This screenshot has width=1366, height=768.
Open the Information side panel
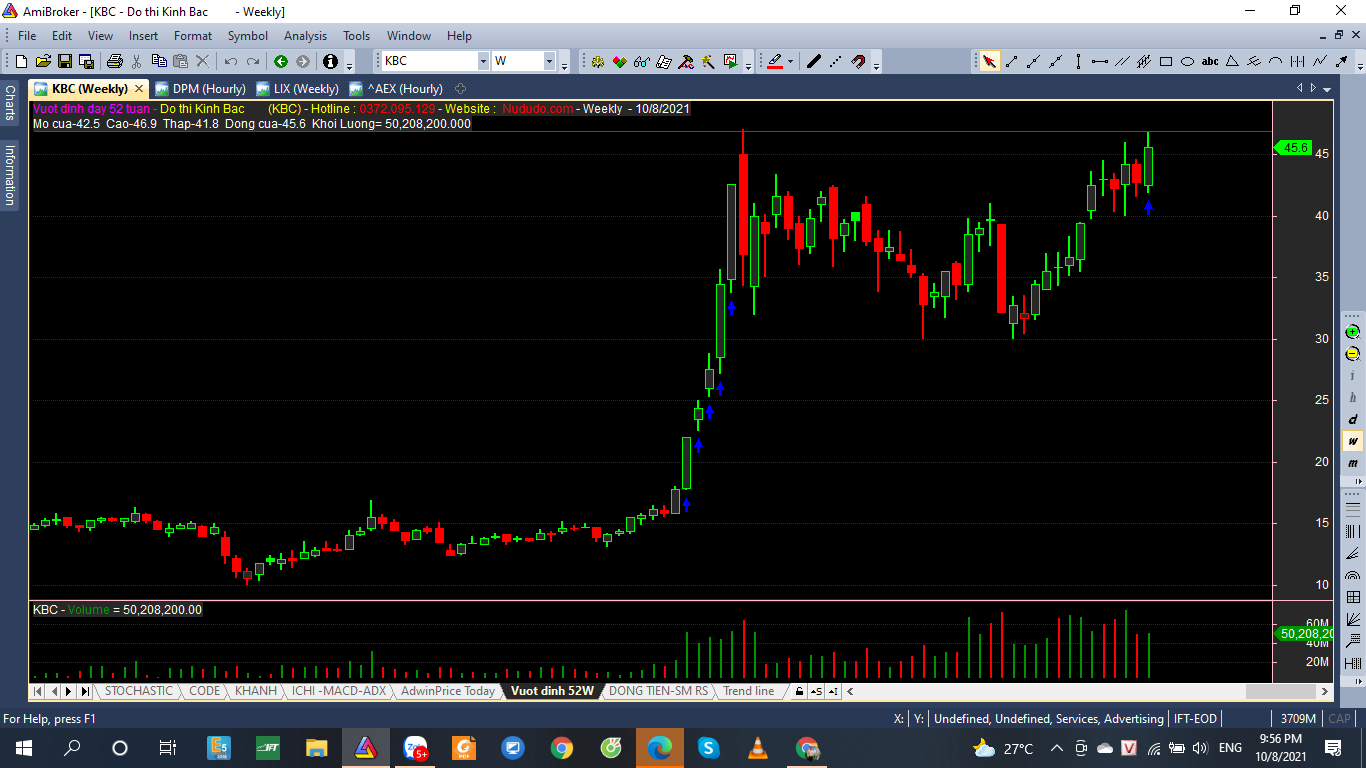(10, 175)
